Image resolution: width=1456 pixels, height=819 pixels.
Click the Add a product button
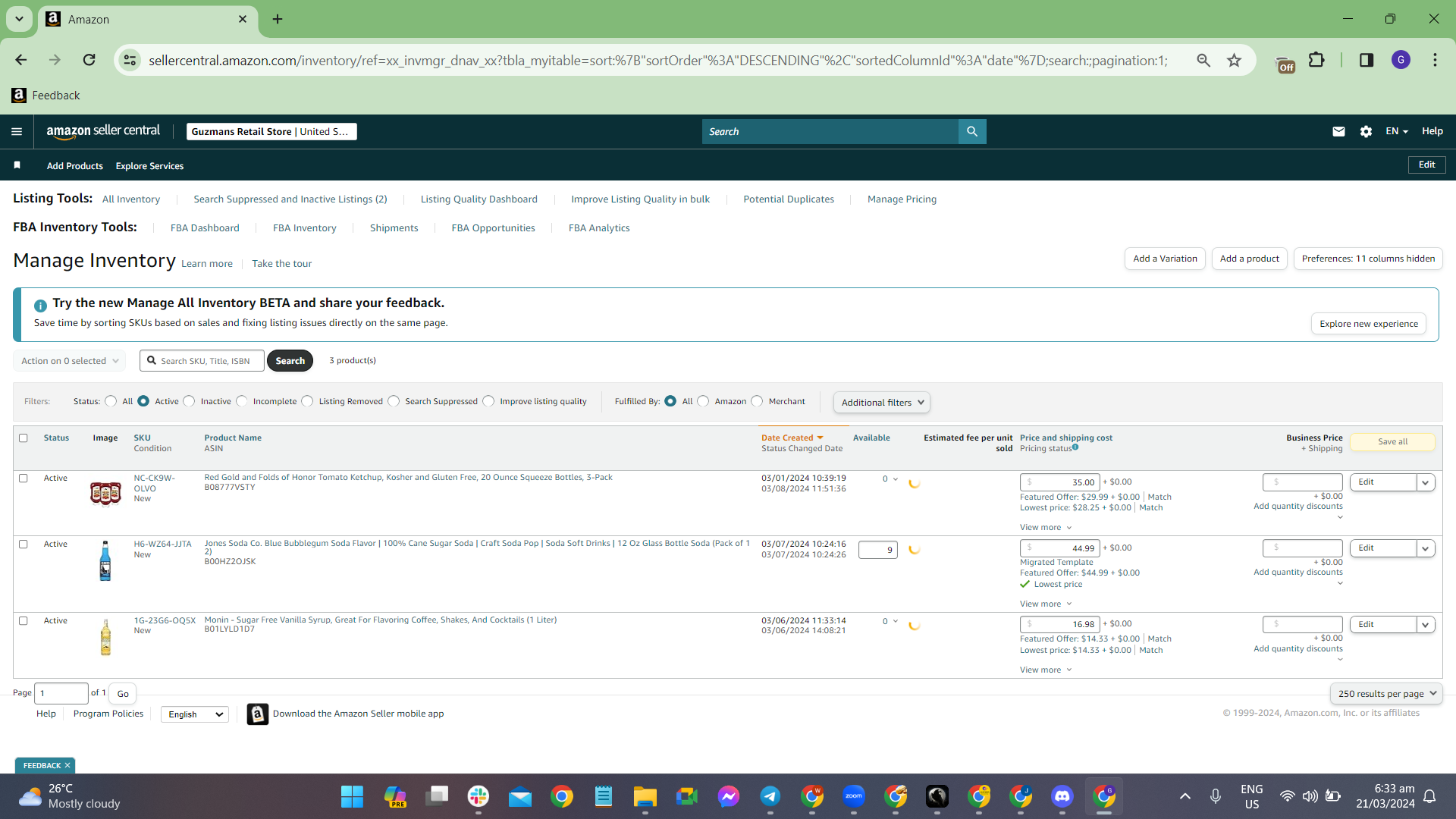tap(1249, 259)
